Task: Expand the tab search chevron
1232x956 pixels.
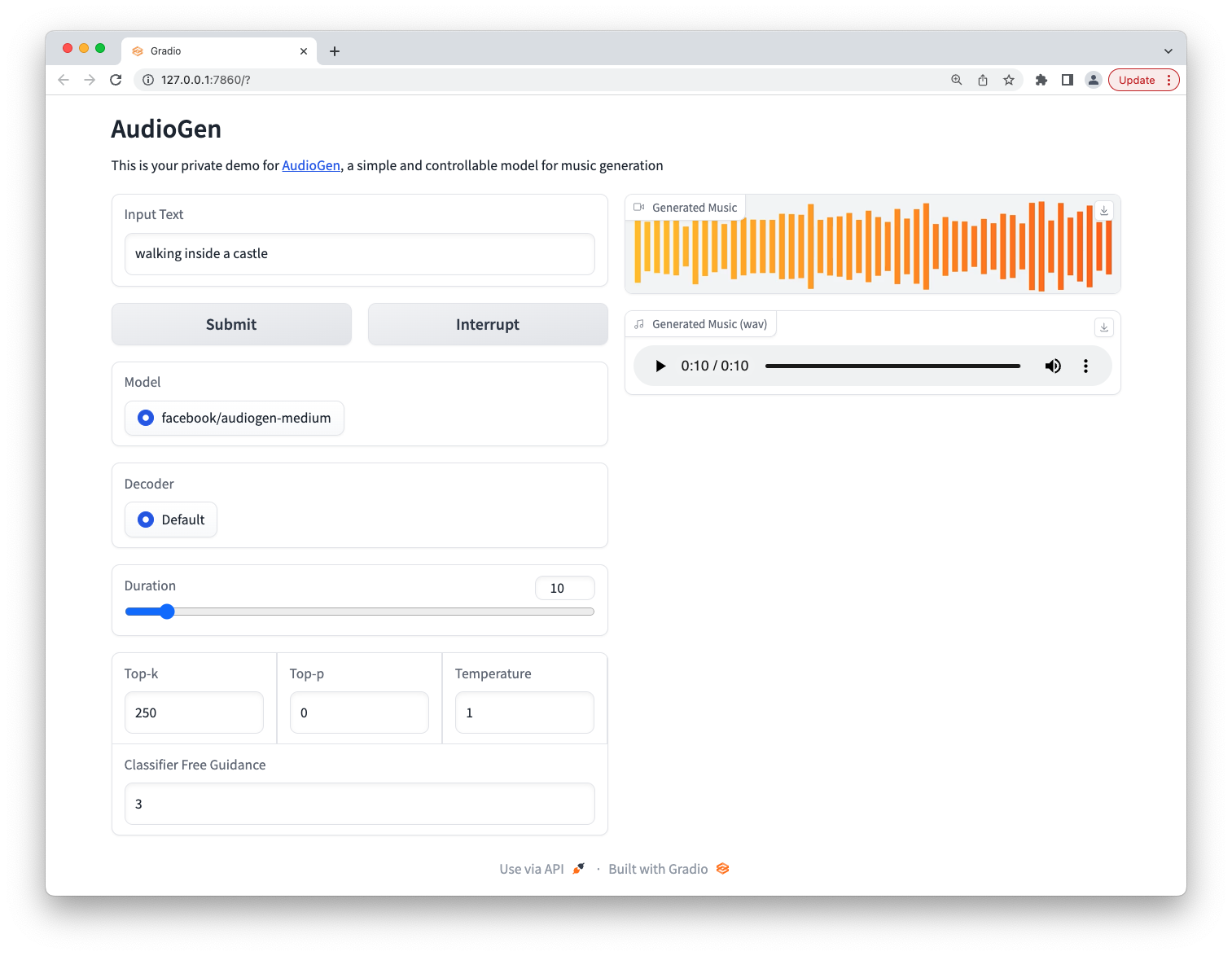Action: tap(1168, 51)
